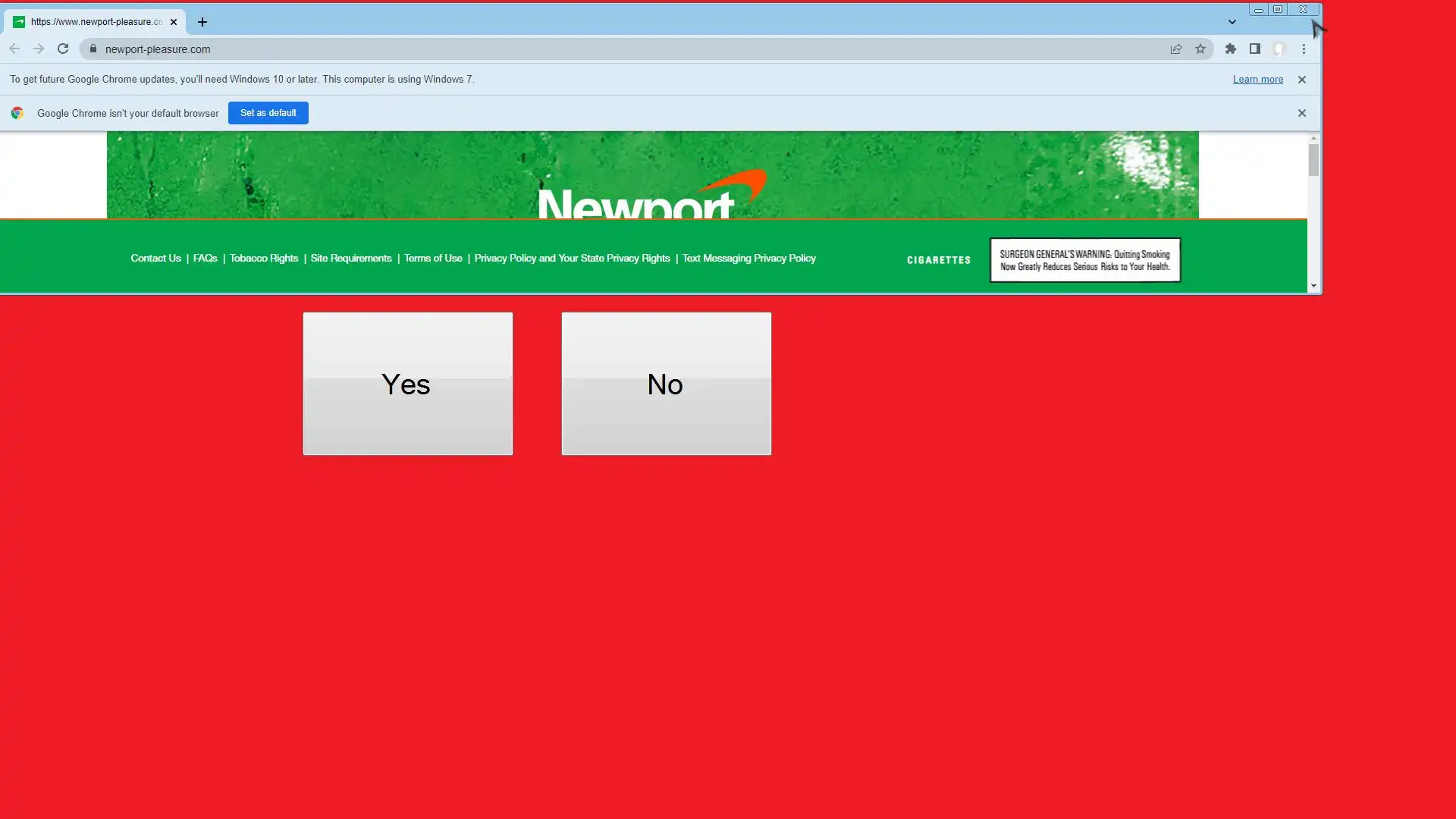Click the browser back arrow
Screen dimensions: 1456x819
(14, 49)
